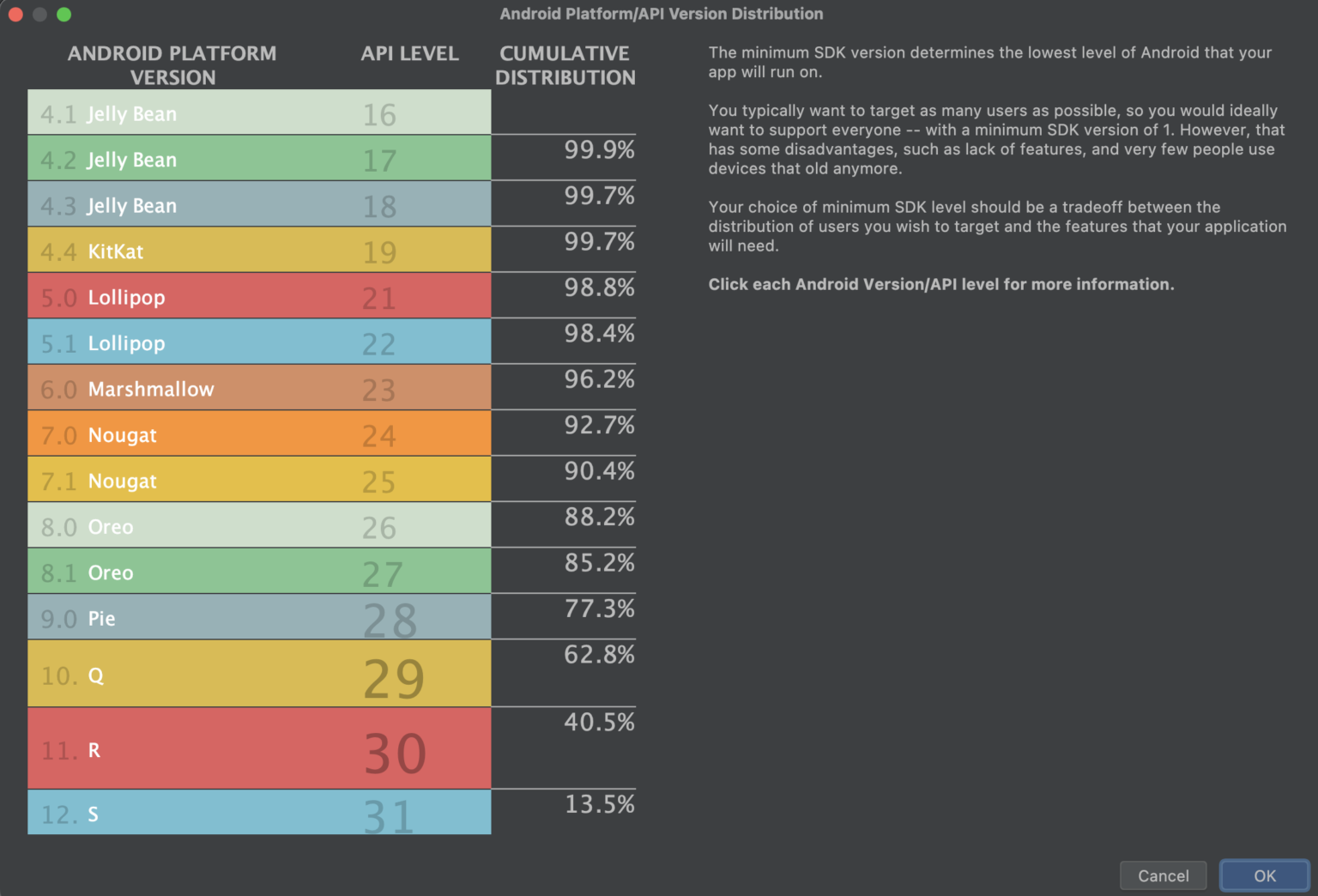Select the 8.0 Oreo row
Screen dimensions: 1318x896
click(x=259, y=525)
